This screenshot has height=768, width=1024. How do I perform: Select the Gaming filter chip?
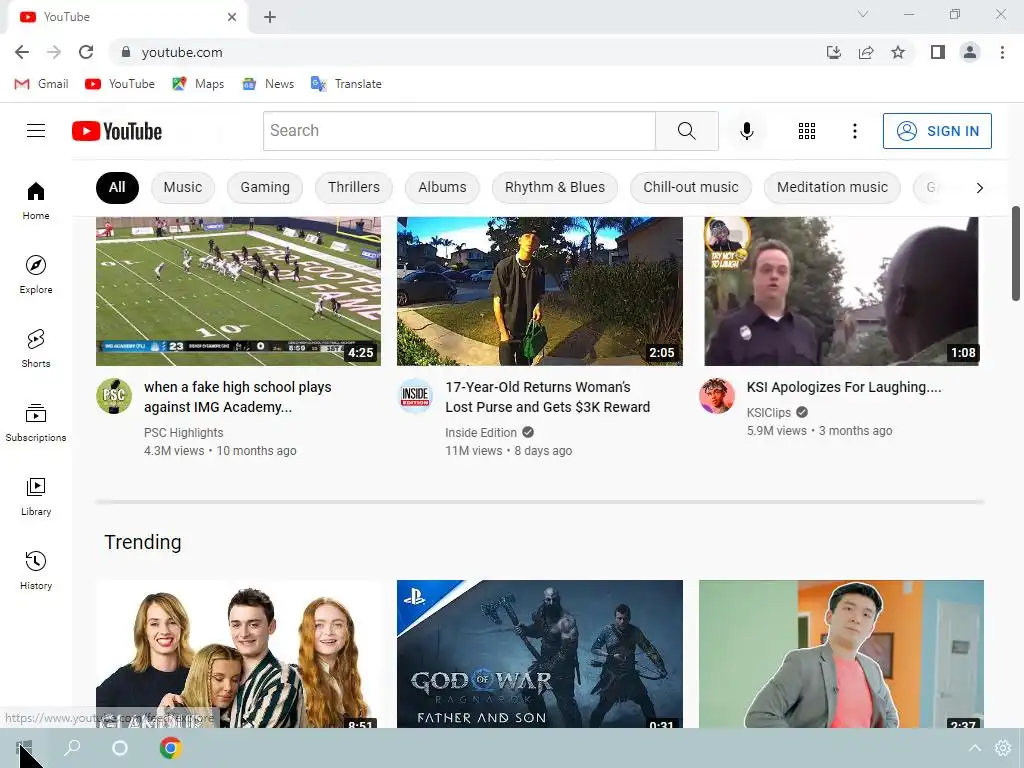(265, 188)
